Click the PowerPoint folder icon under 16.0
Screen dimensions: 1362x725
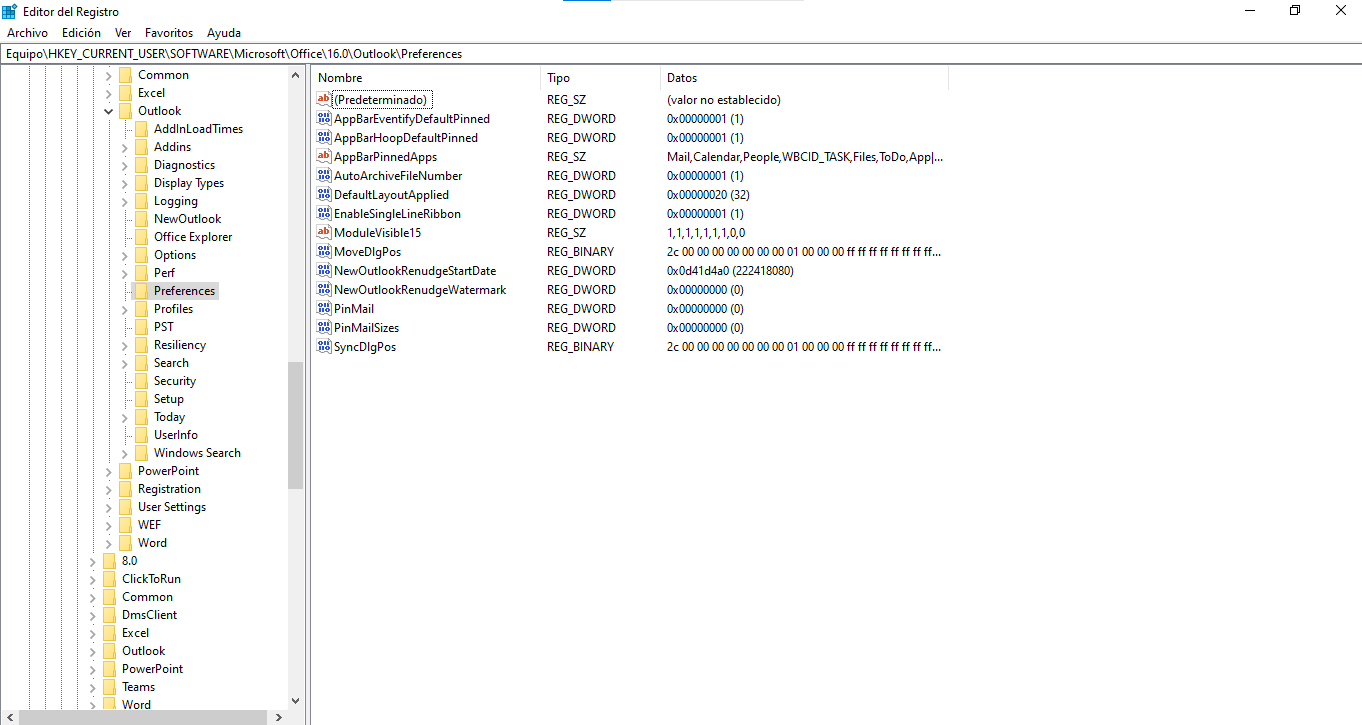click(125, 471)
